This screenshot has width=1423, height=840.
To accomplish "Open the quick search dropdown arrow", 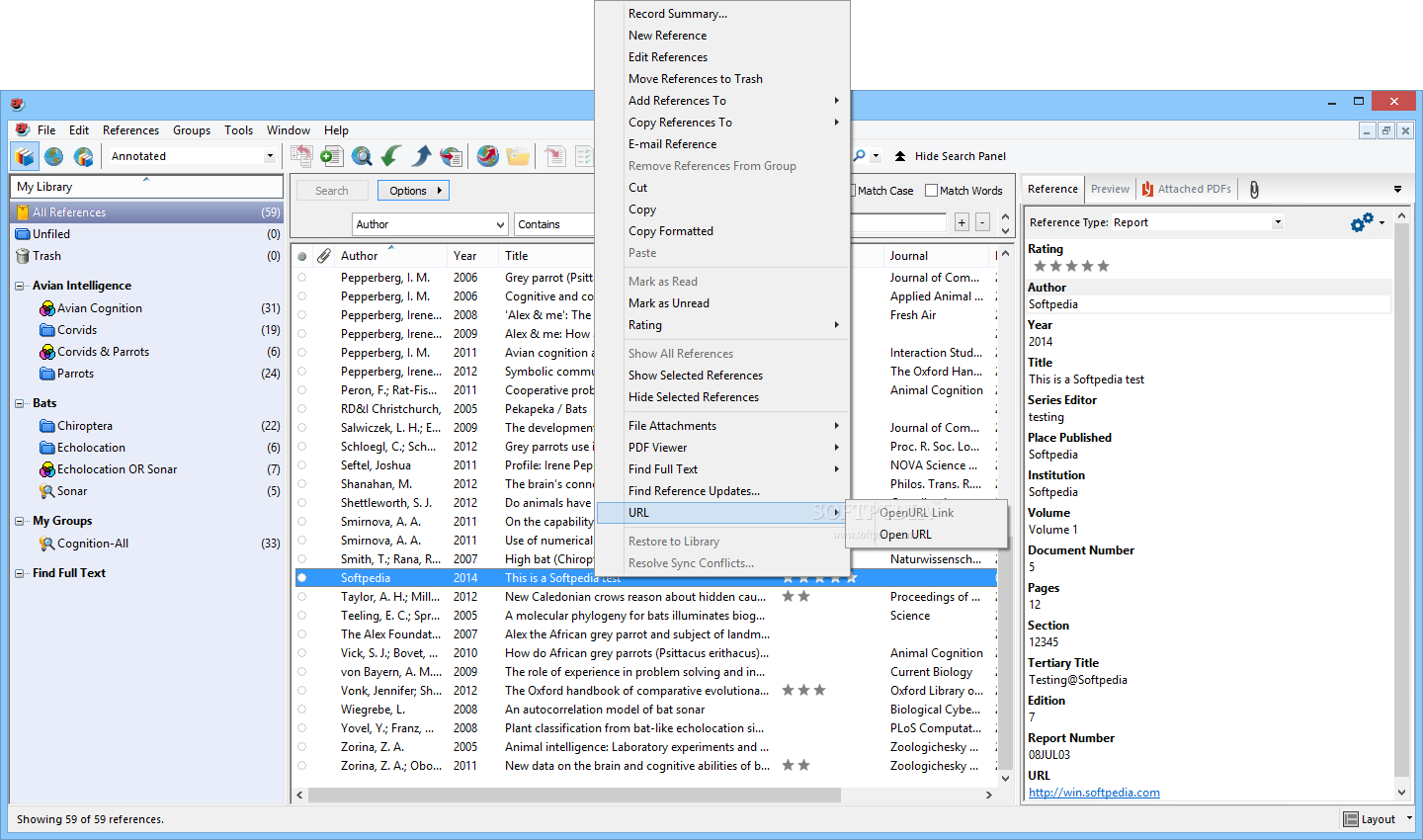I will (876, 156).
